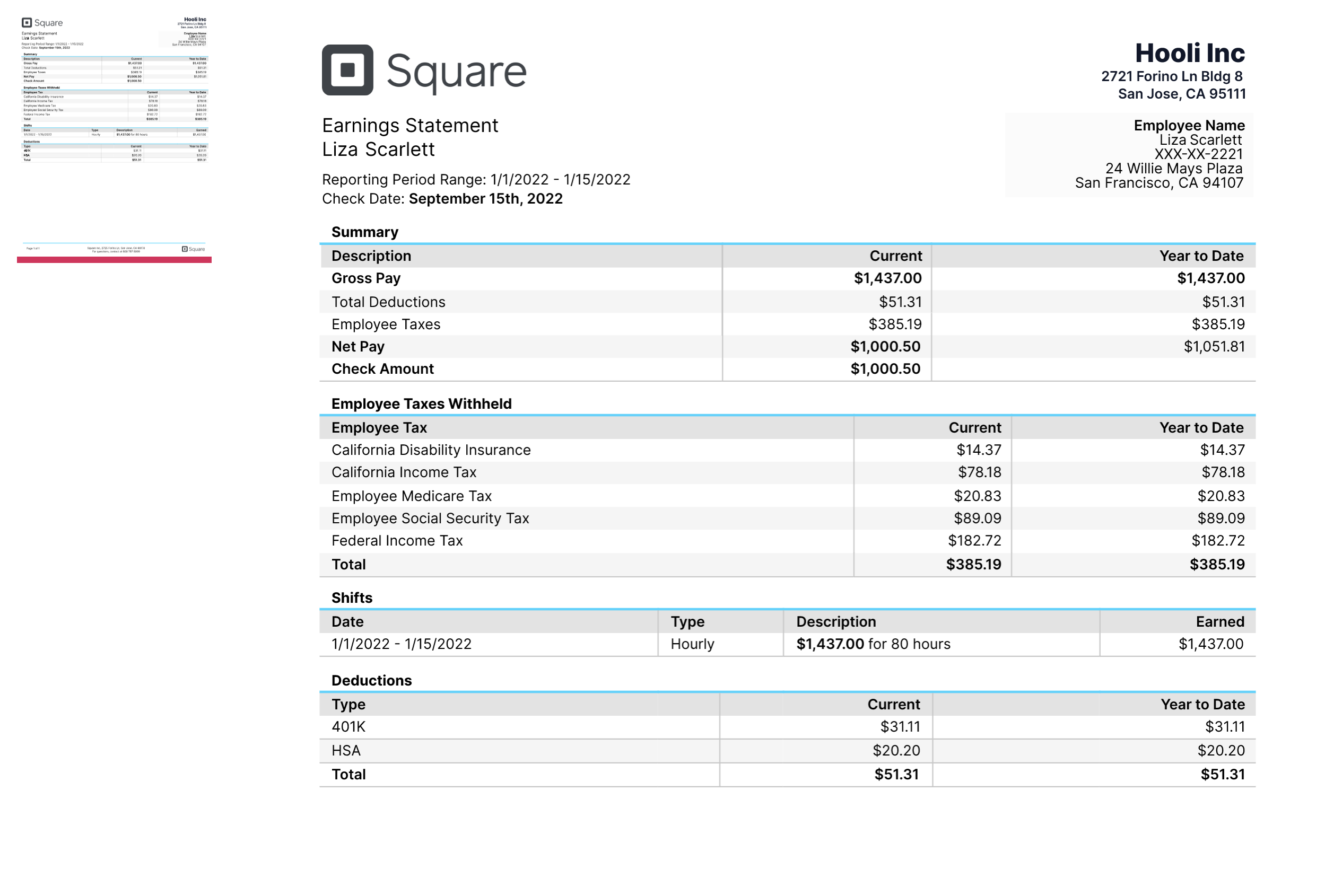Click the Hooli Inc company name
The image size is (1325, 896).
pos(1190,53)
